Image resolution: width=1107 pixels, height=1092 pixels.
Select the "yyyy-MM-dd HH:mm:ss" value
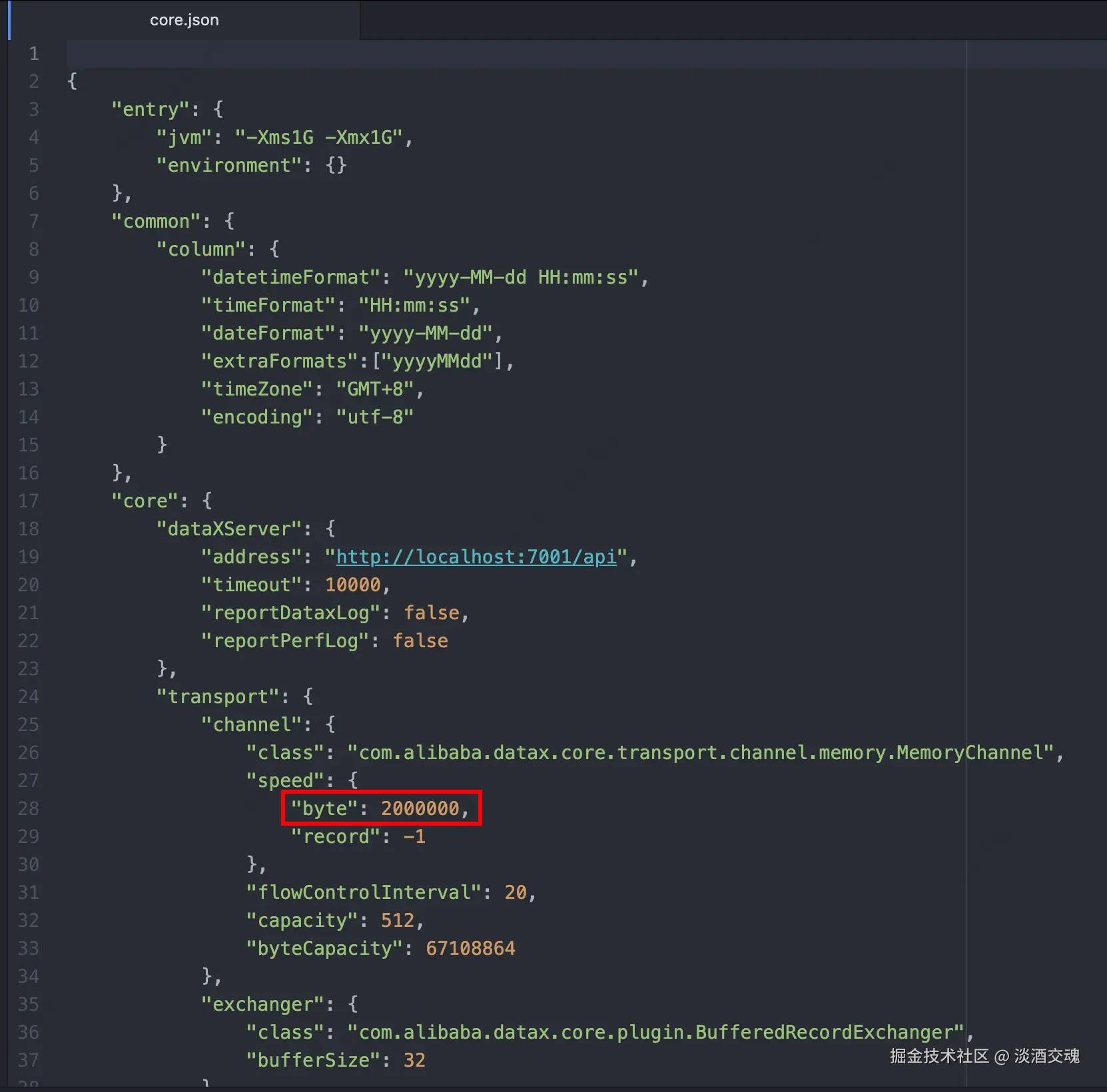[521, 277]
